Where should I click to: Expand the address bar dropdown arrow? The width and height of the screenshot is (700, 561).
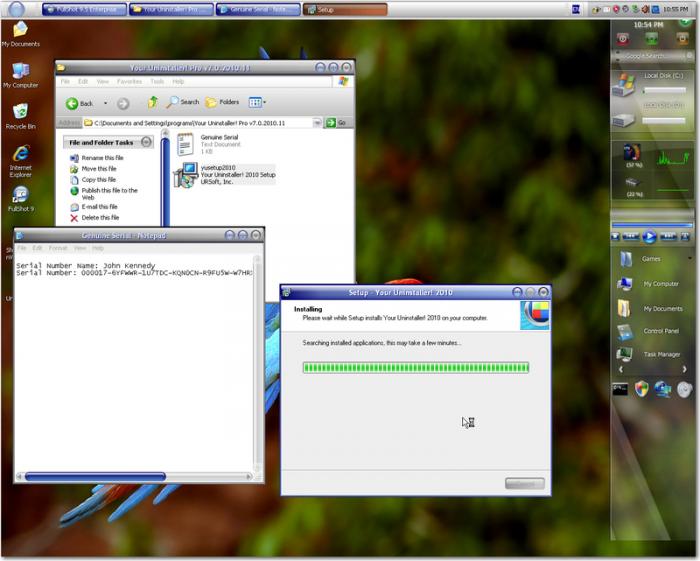click(x=318, y=123)
